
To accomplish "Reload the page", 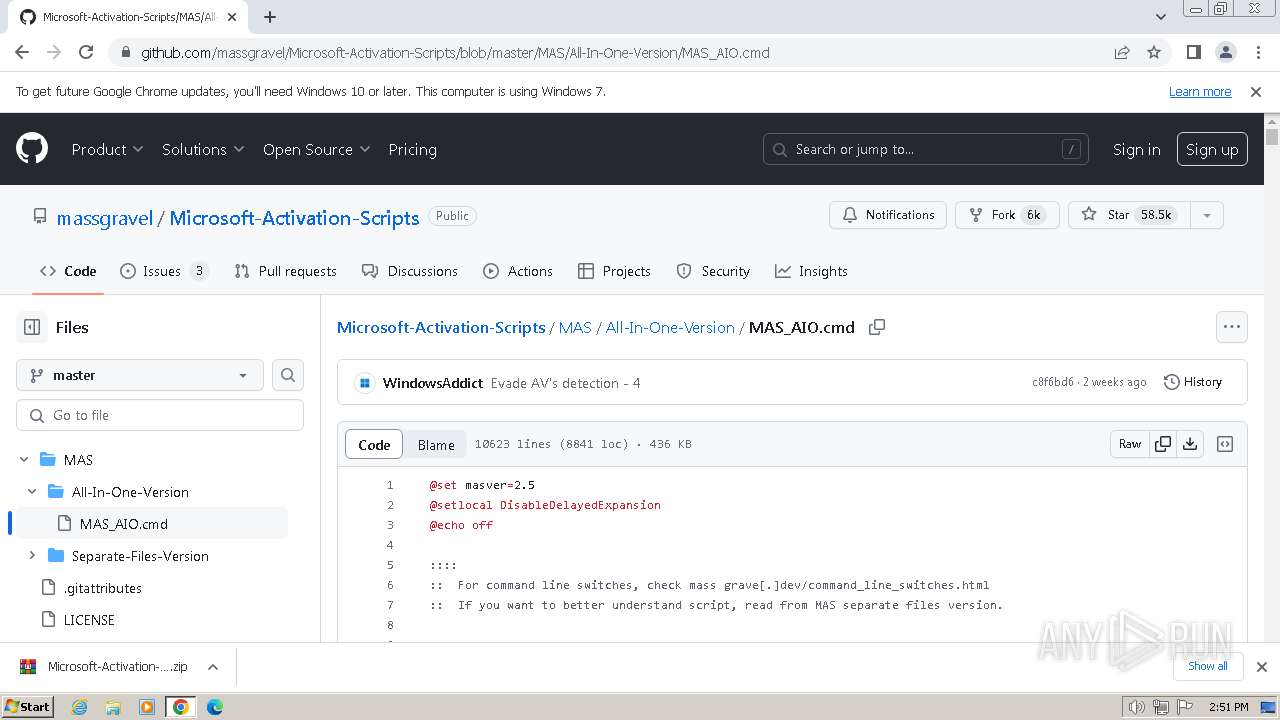I will [86, 53].
